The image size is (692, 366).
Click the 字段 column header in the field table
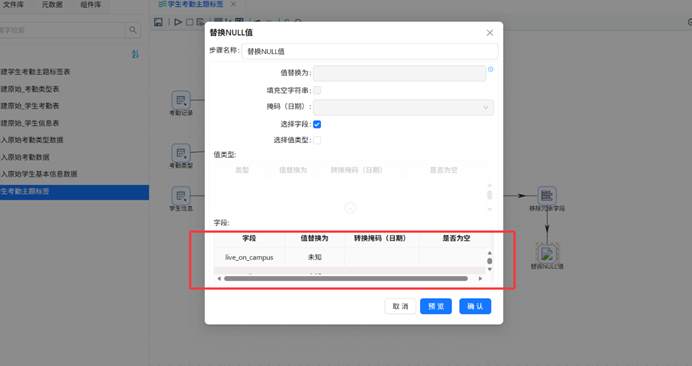[249, 238]
